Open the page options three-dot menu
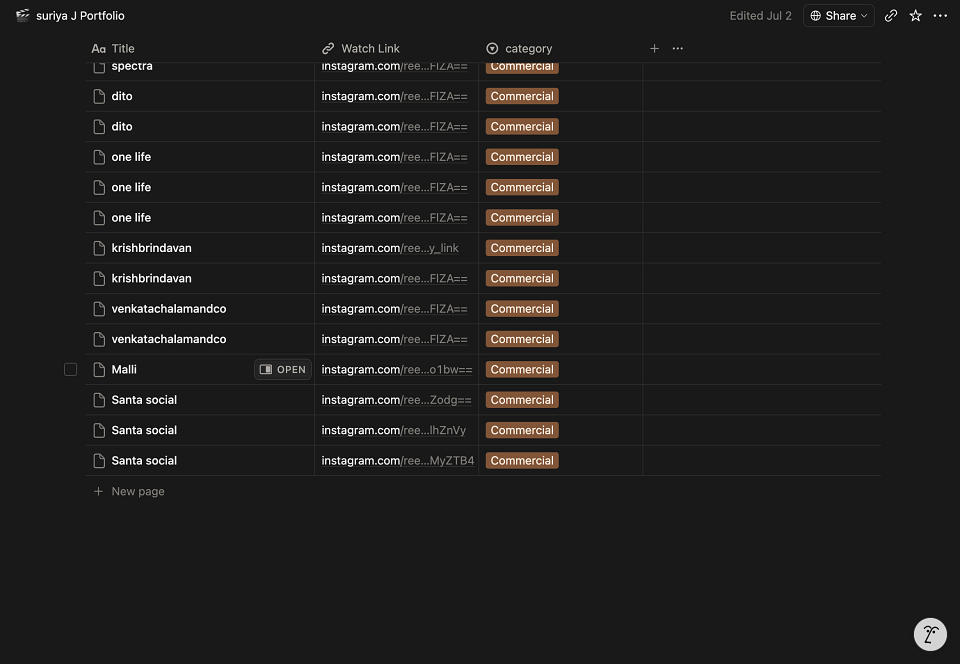This screenshot has width=960, height=664. [x=940, y=16]
